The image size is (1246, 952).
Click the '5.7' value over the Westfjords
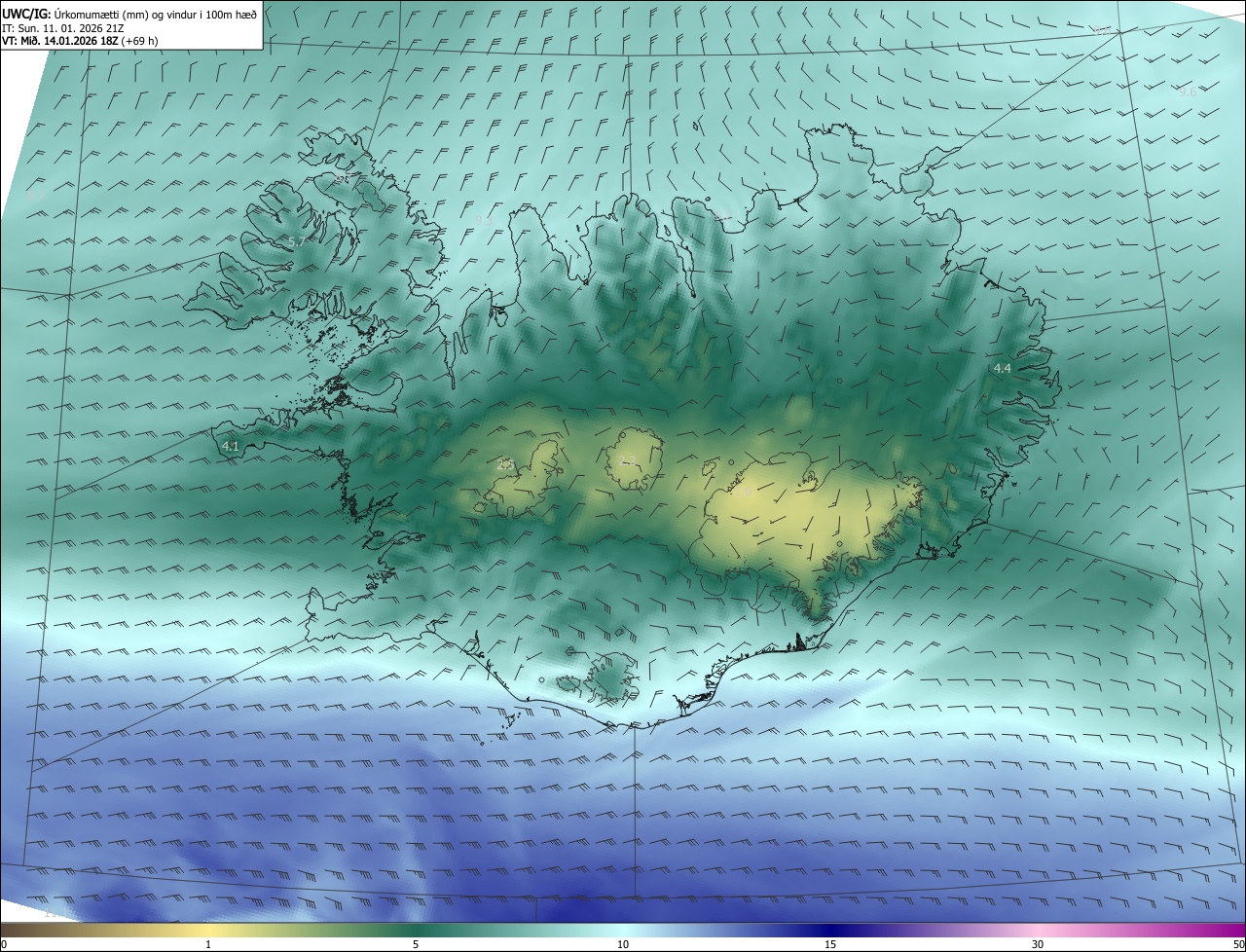297,240
